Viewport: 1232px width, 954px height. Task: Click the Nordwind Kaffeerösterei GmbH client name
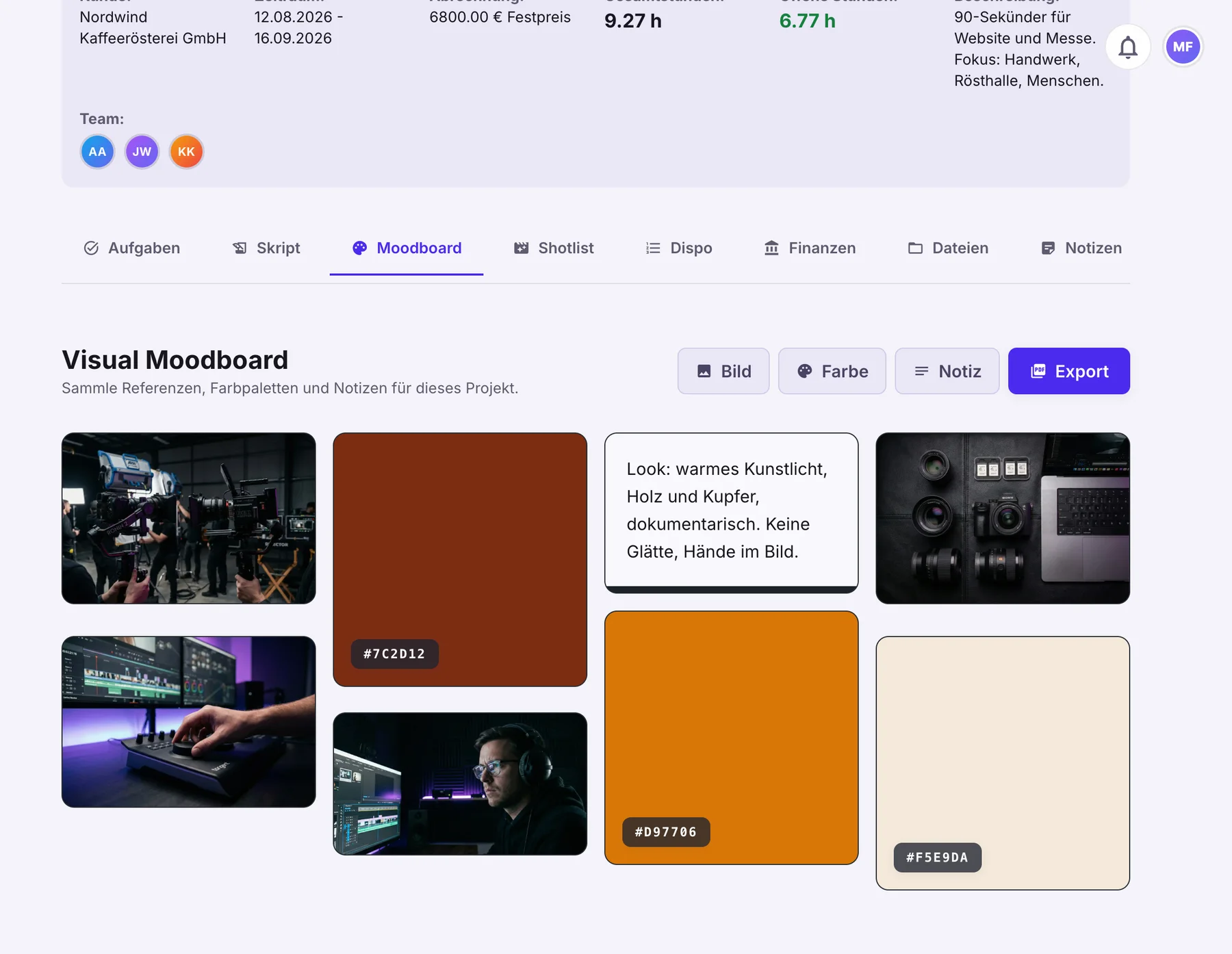click(x=153, y=27)
